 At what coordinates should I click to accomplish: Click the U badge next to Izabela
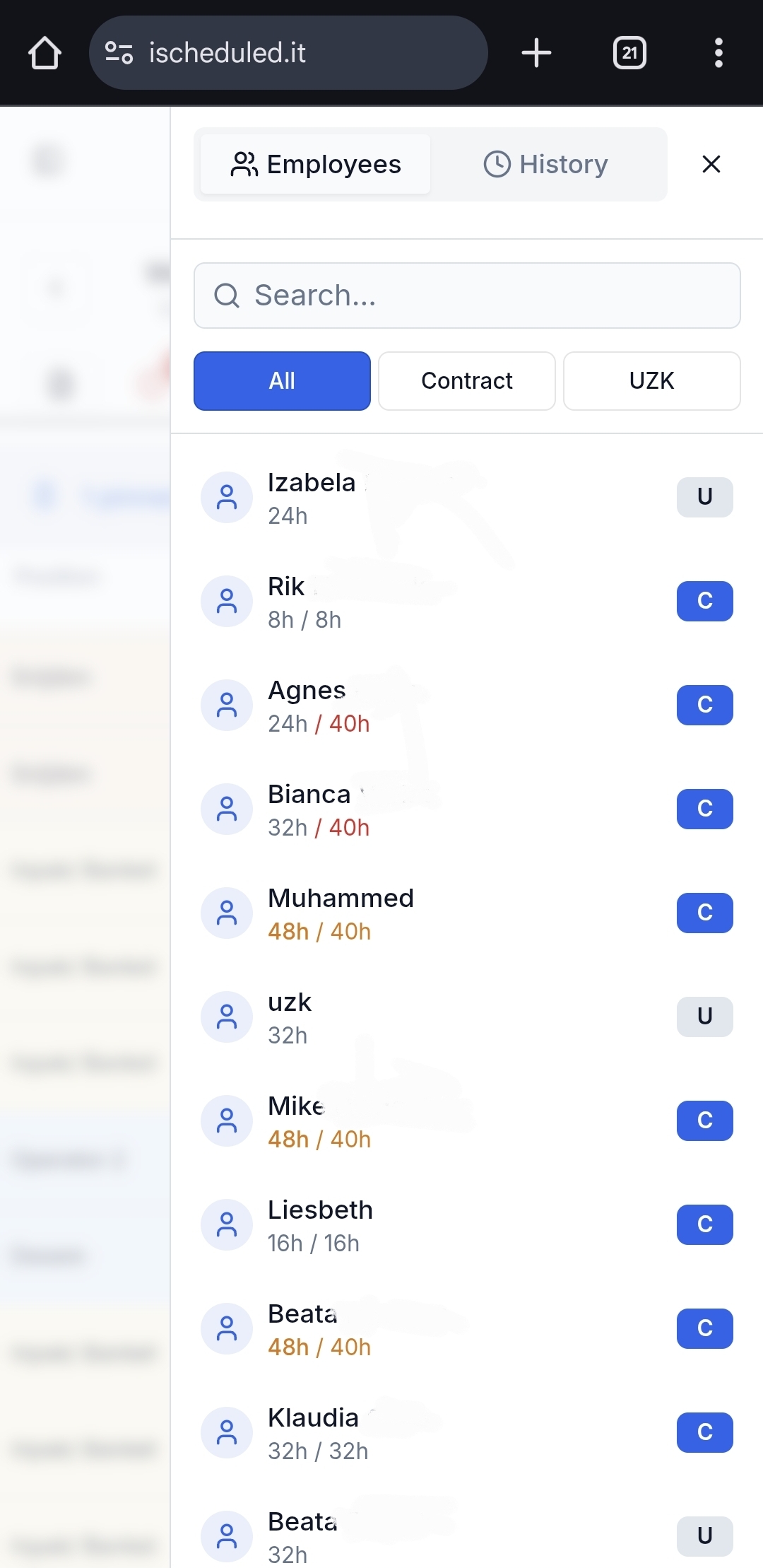[x=704, y=497]
